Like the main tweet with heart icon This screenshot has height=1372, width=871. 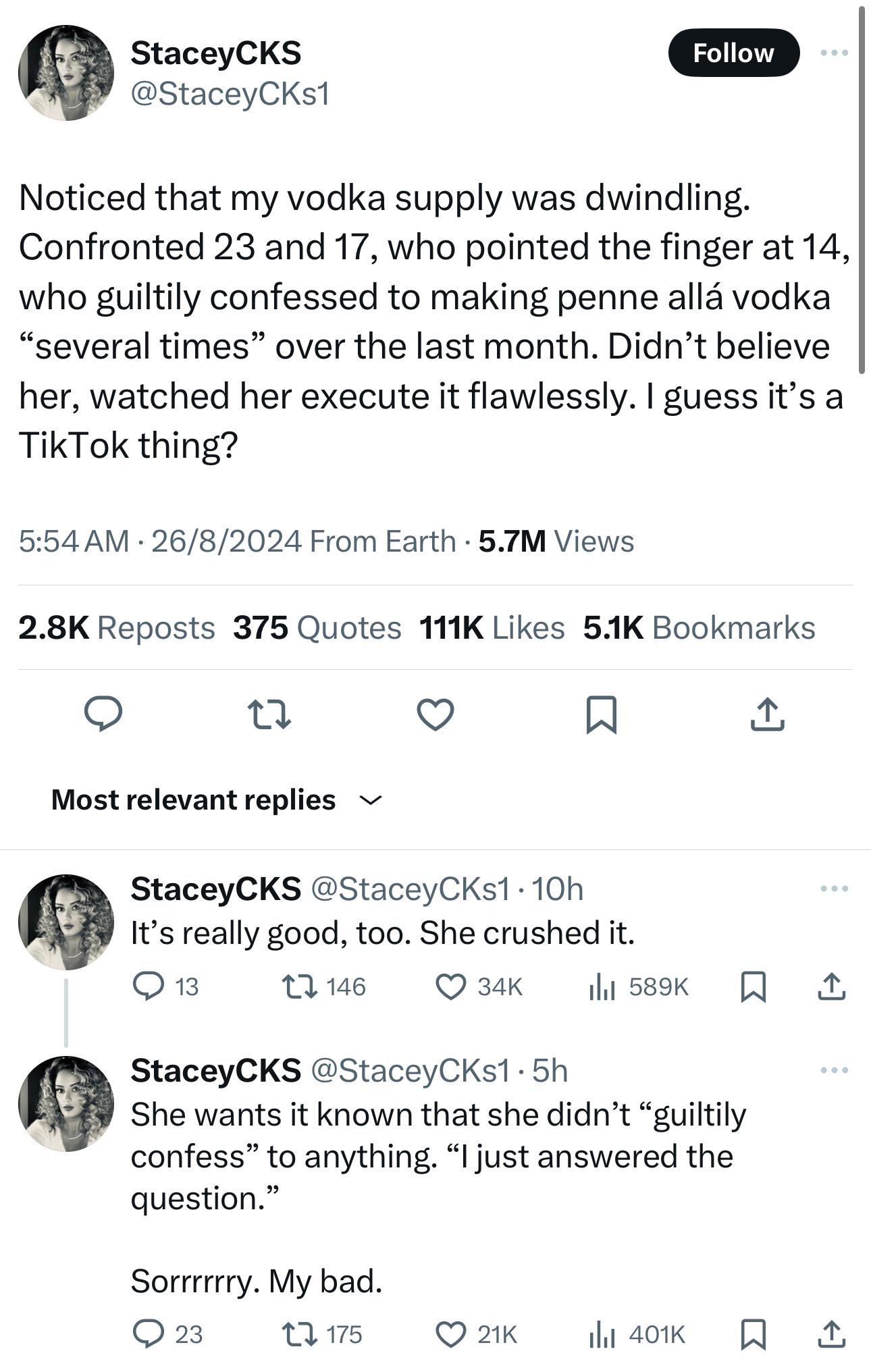435,714
